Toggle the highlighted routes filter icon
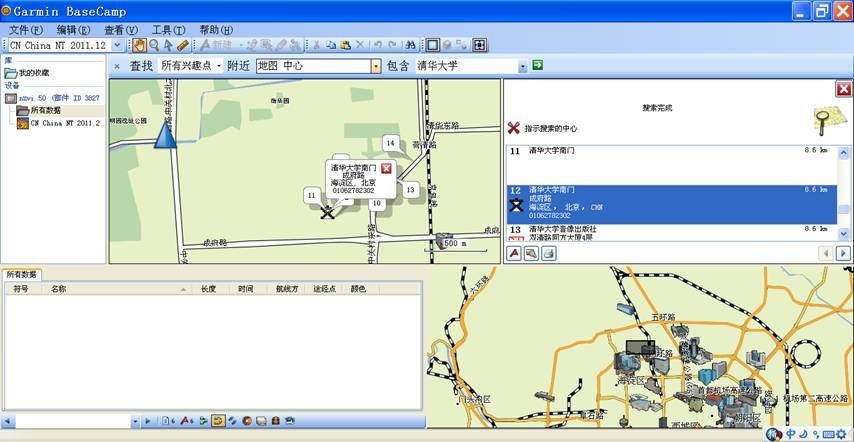 click(218, 421)
